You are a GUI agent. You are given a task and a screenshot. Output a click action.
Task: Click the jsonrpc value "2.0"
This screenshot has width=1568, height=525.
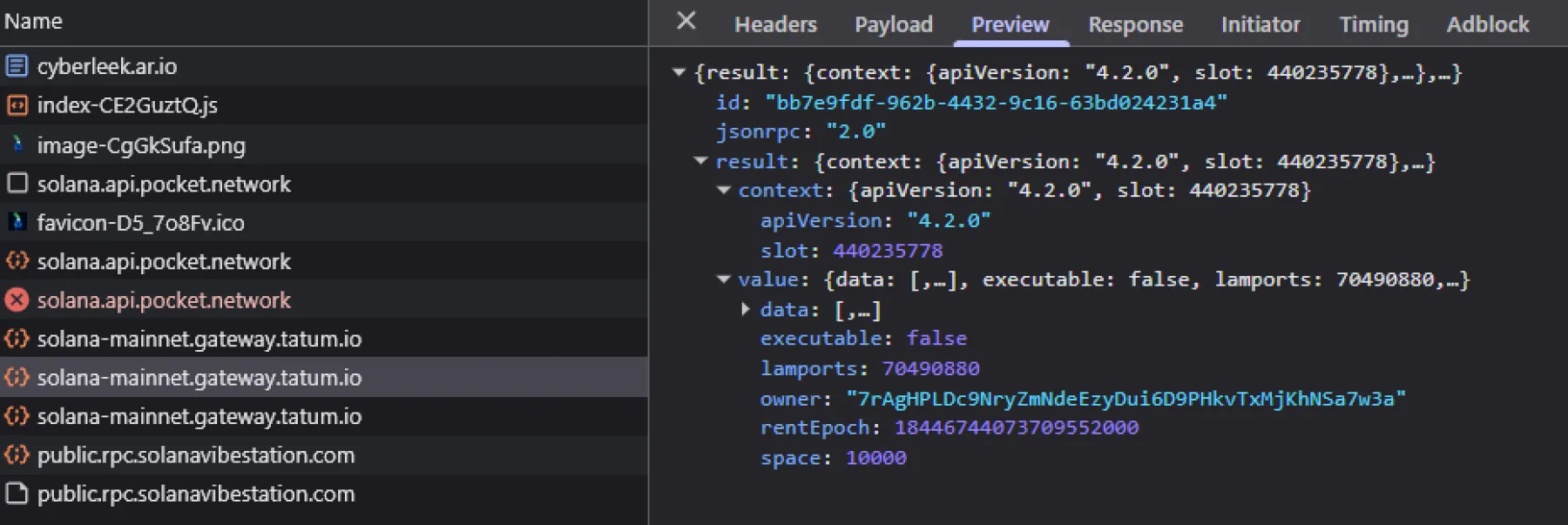click(x=855, y=131)
